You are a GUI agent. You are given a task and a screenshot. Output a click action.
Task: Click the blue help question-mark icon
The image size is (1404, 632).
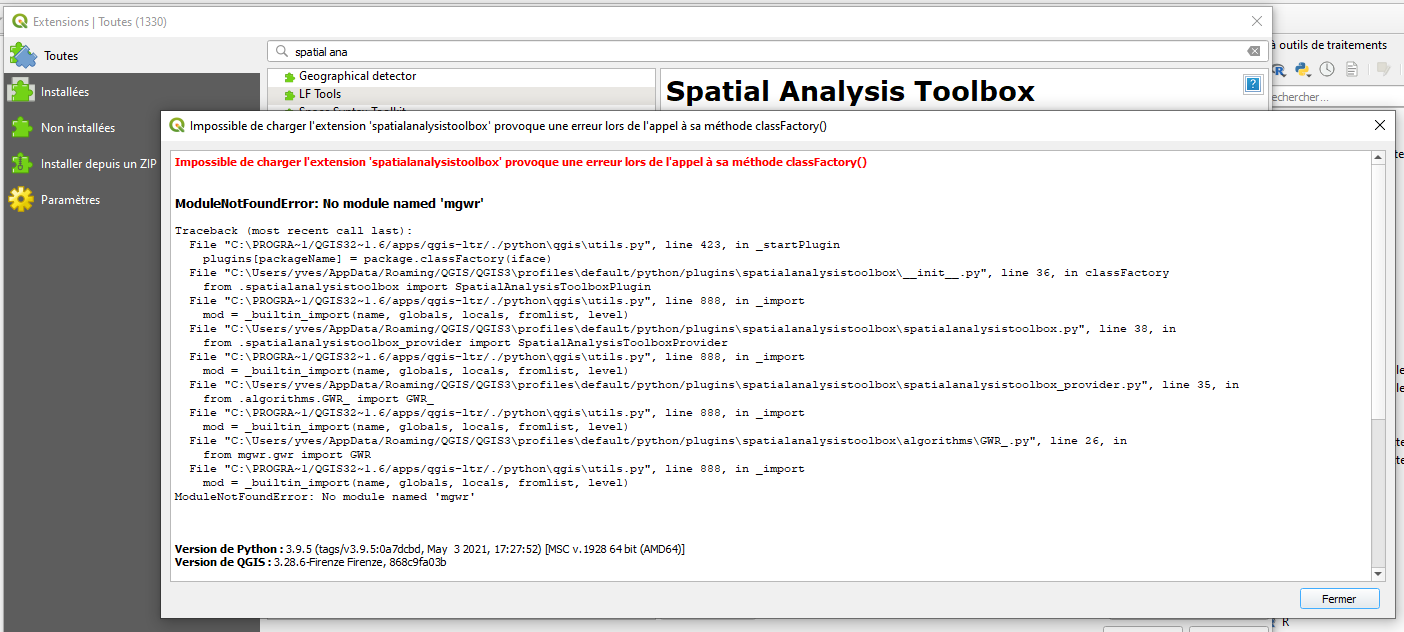point(1253,84)
